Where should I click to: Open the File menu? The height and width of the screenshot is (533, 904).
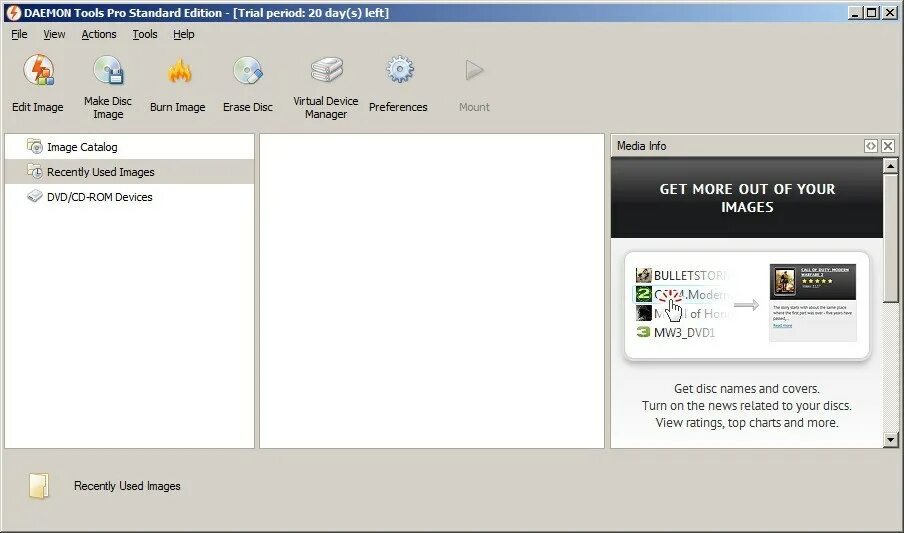tap(19, 35)
